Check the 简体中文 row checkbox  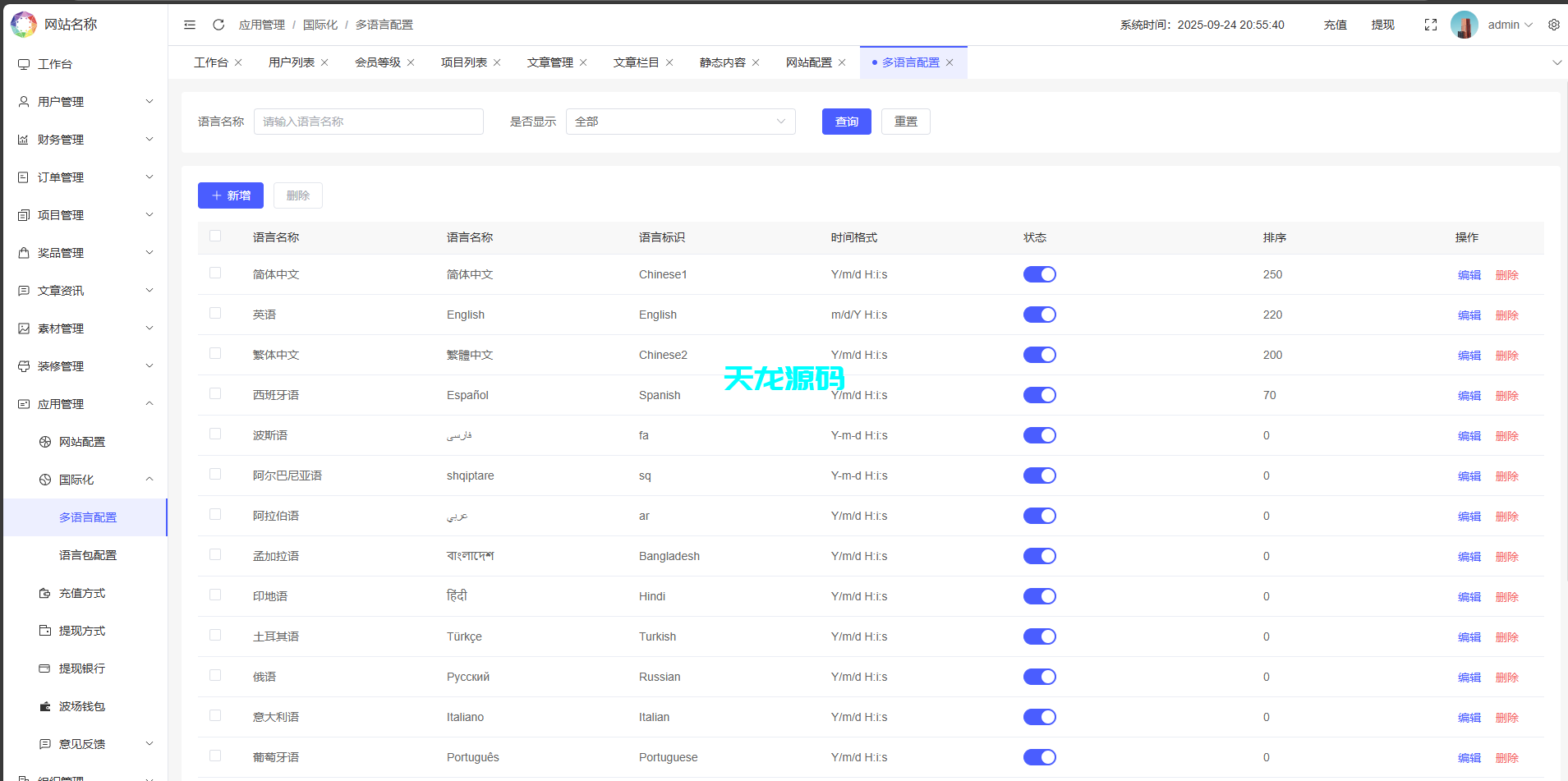tap(215, 273)
